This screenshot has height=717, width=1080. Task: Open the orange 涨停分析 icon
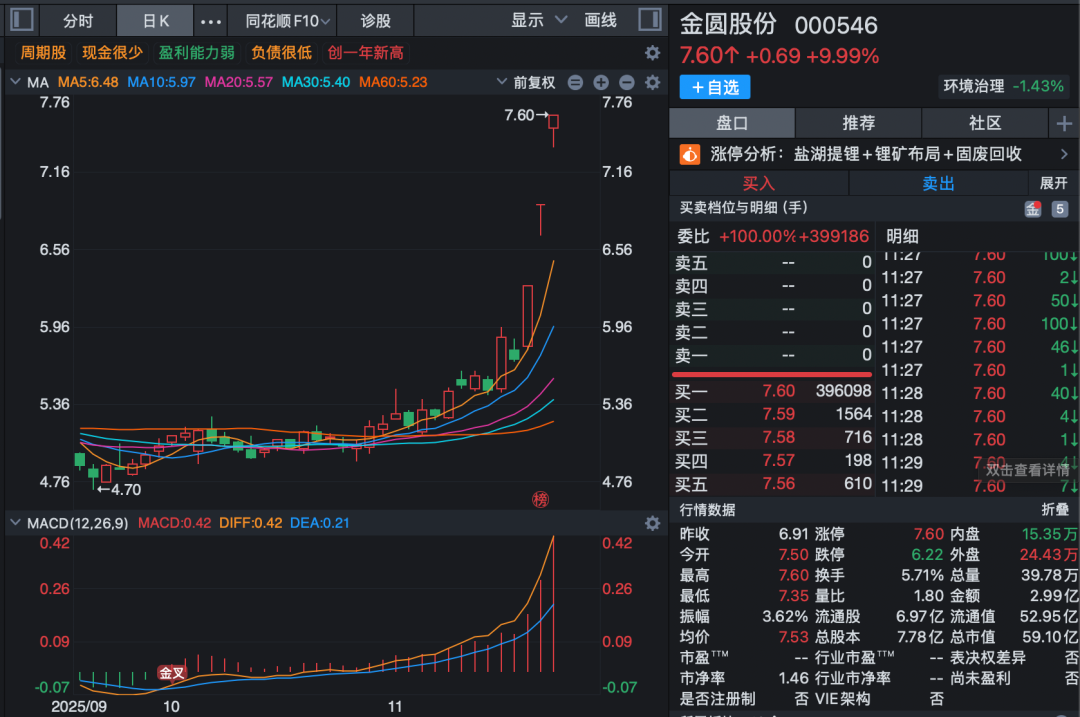click(x=690, y=154)
